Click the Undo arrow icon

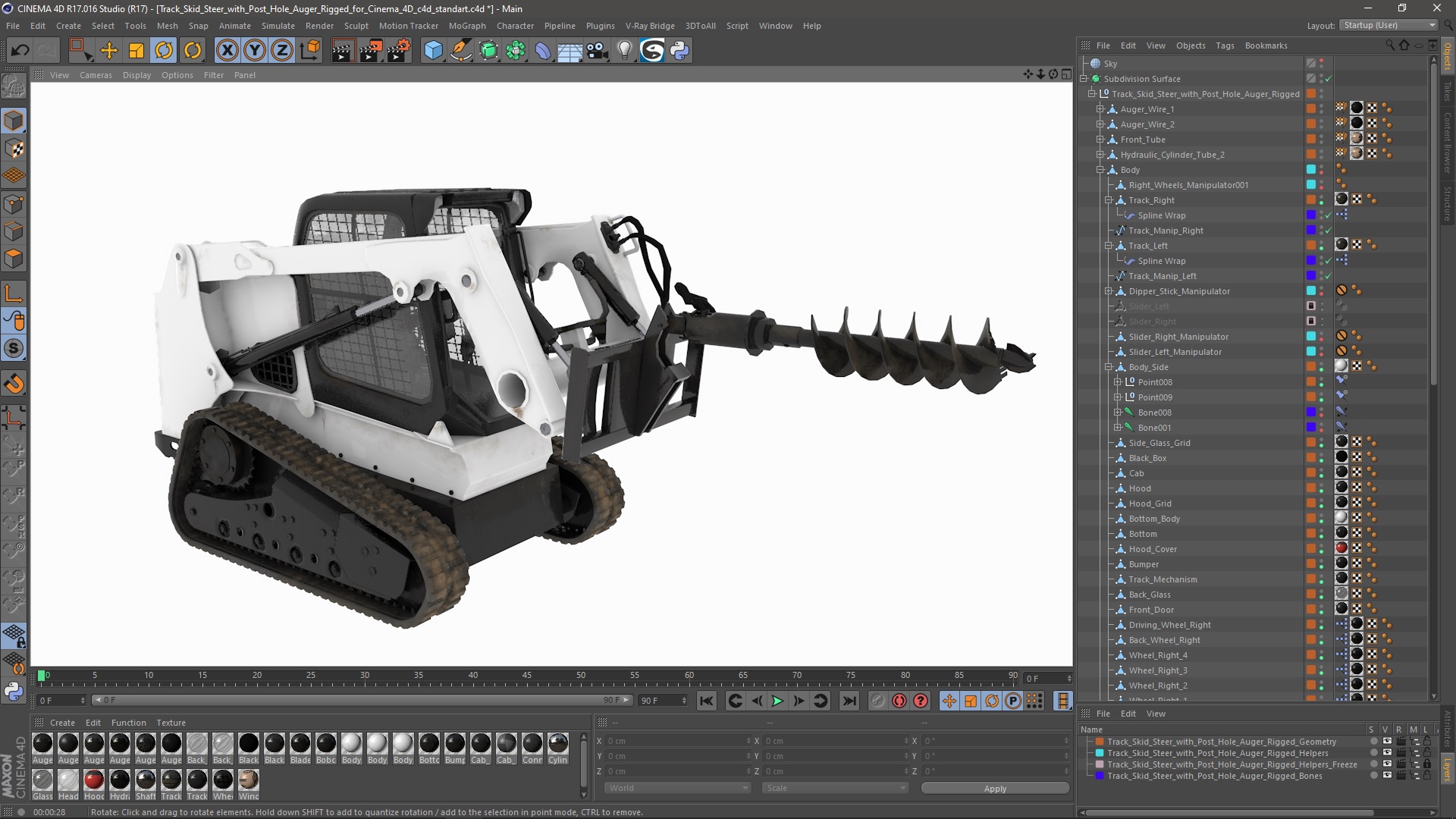tap(20, 51)
